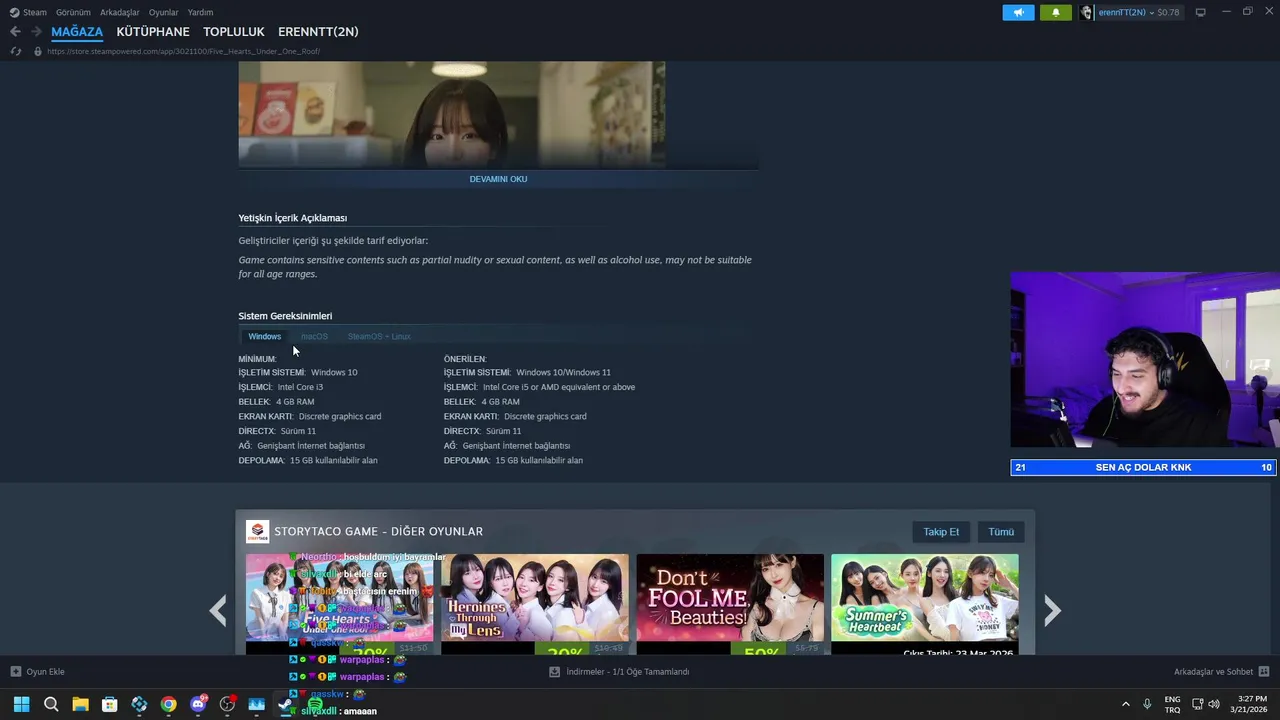Viewport: 1280px width, 720px height.
Task: Click the store URL address field
Action: [x=183, y=51]
